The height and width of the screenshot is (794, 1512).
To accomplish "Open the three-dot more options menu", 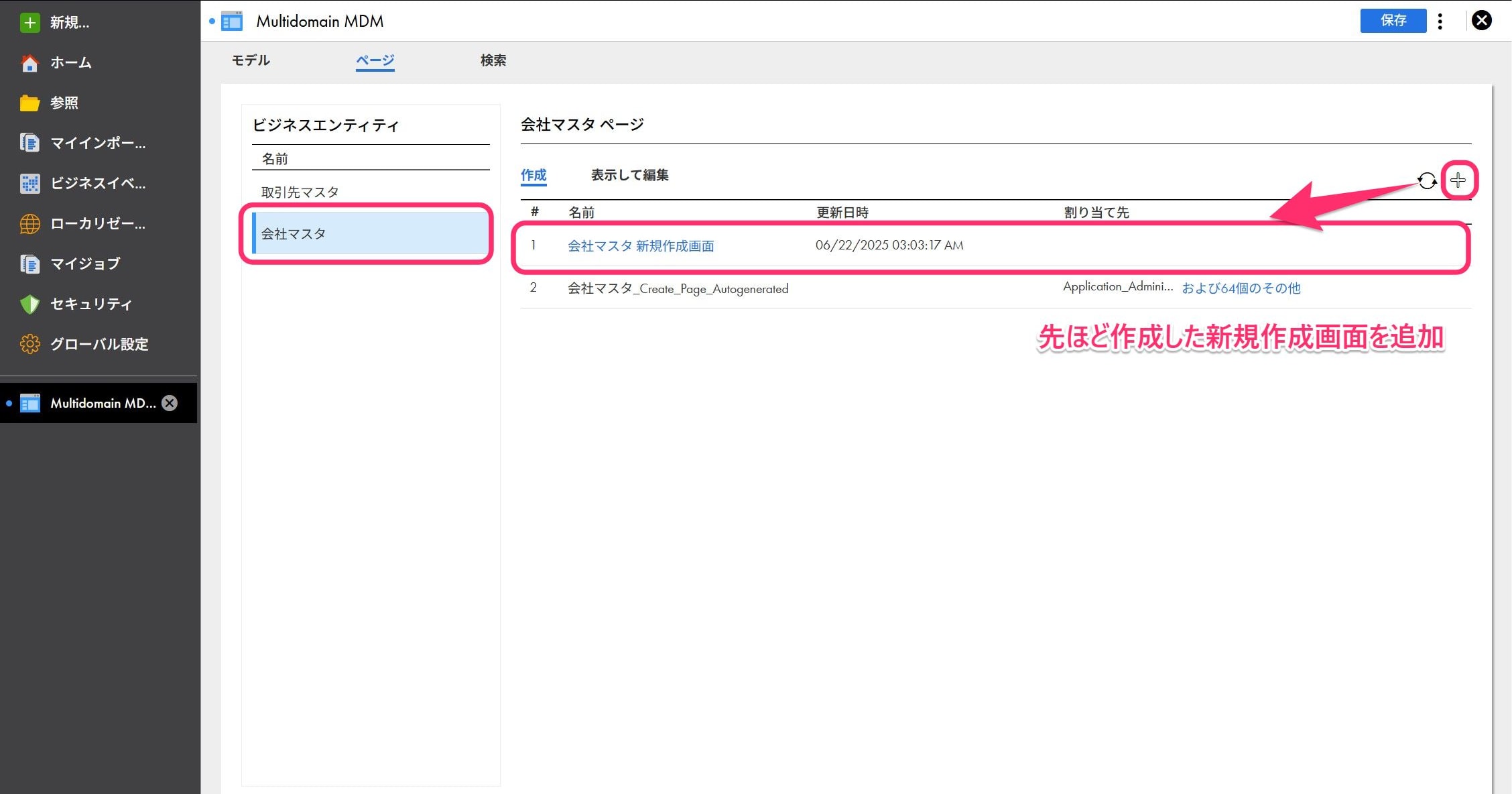I will pyautogui.click(x=1440, y=21).
